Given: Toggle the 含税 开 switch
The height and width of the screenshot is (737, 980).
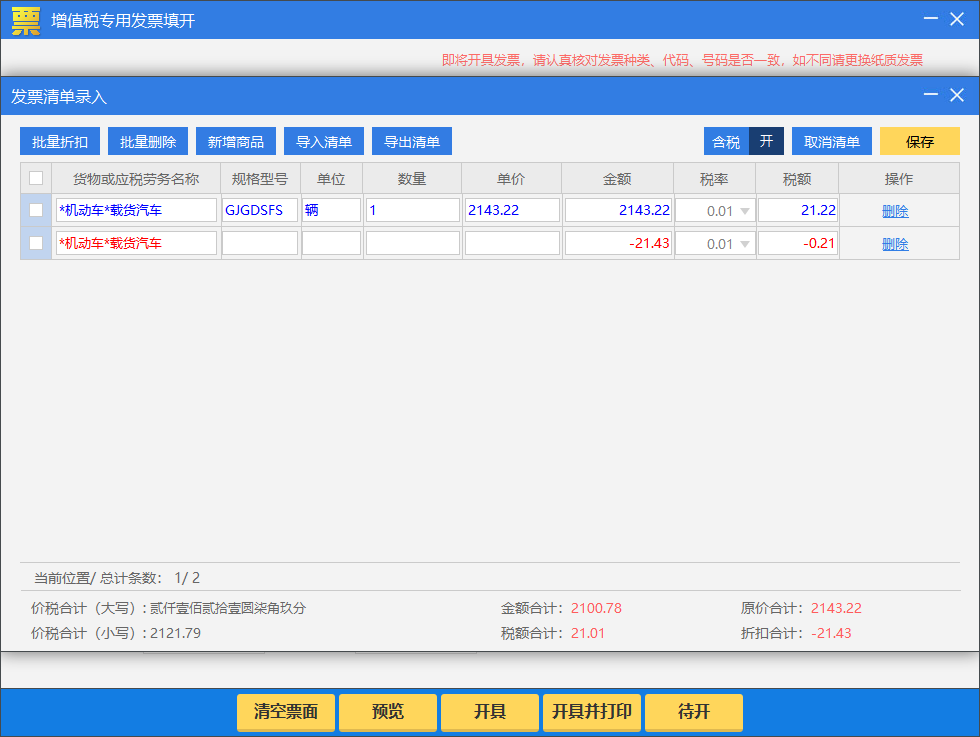Looking at the screenshot, I should [766, 141].
